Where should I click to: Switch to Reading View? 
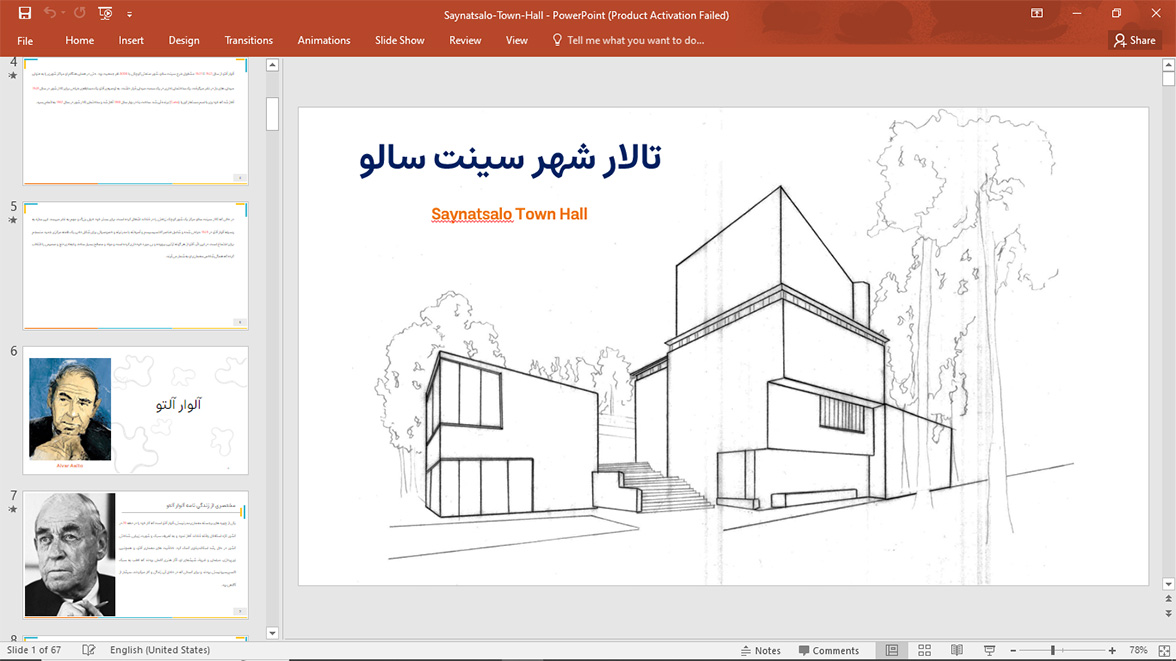[x=957, y=650]
